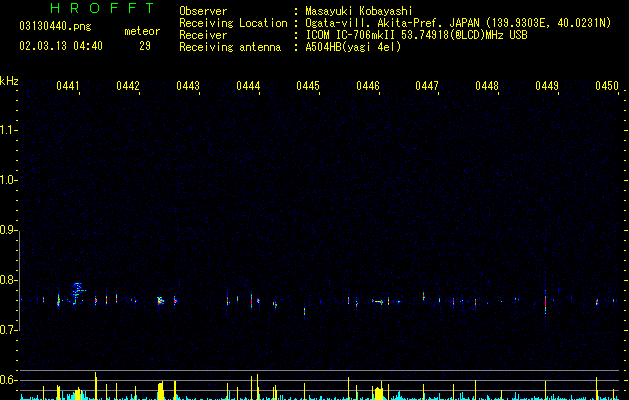
Task: Click the HROFFT title text
Action: tap(103, 8)
